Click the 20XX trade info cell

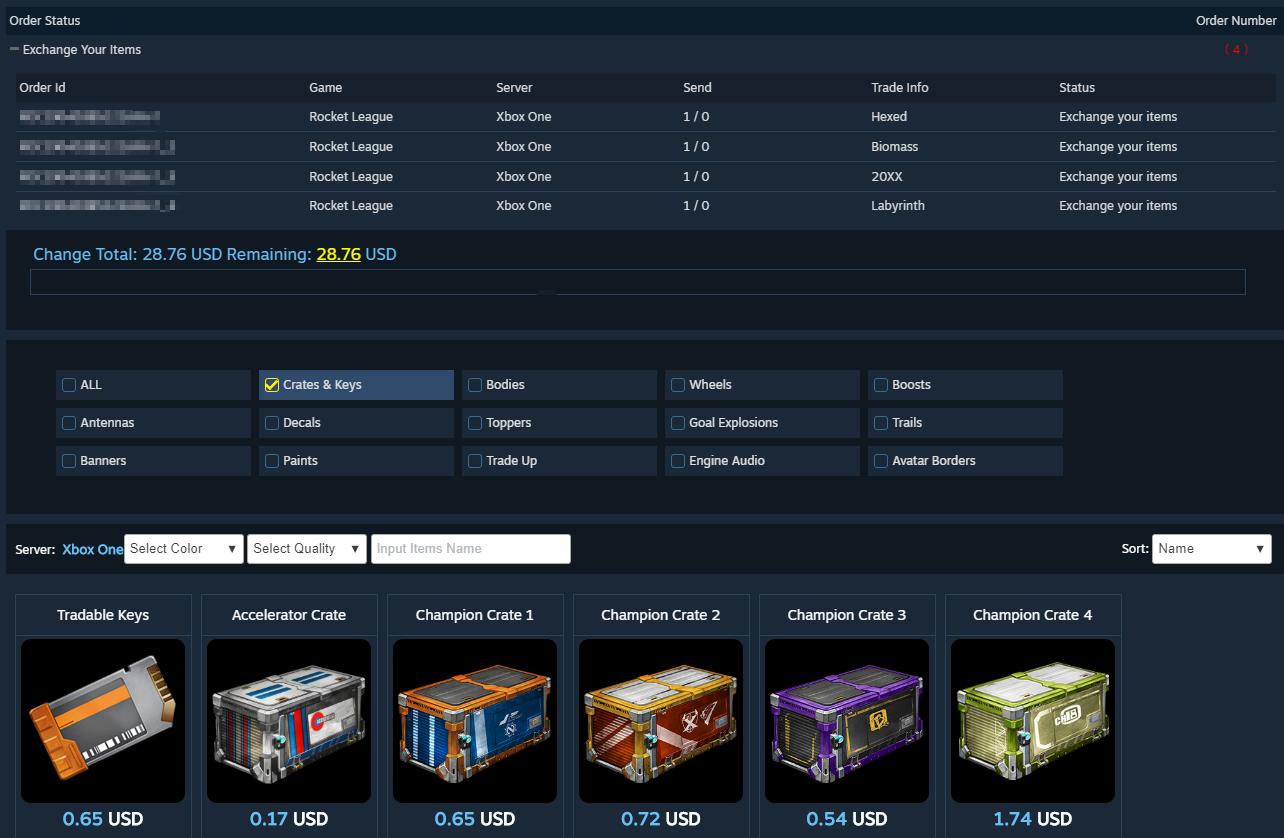tap(887, 177)
